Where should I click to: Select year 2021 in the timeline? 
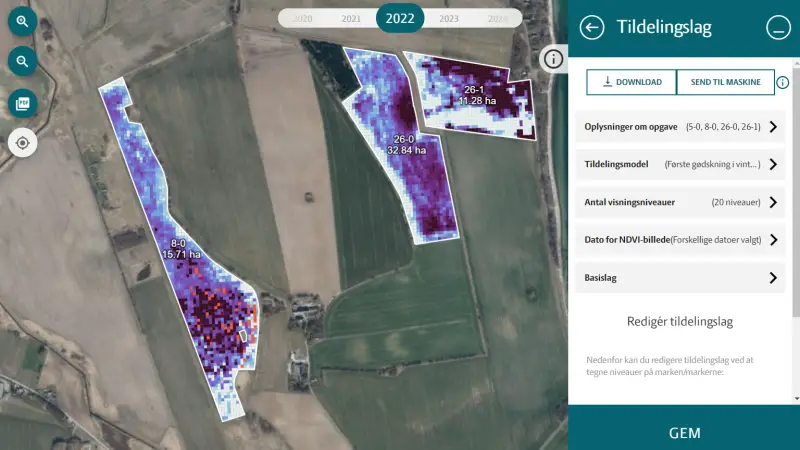point(351,19)
